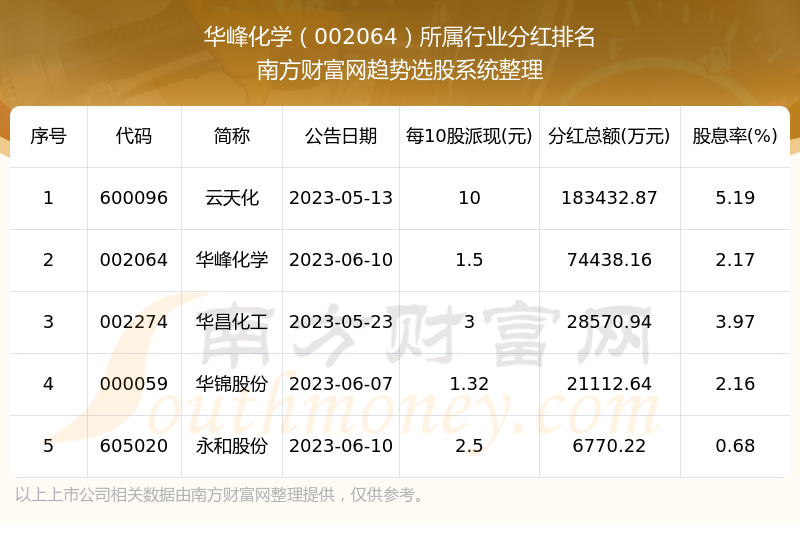Open the 华锦股份 stock name
The width and height of the screenshot is (800, 544).
pyautogui.click(x=232, y=384)
